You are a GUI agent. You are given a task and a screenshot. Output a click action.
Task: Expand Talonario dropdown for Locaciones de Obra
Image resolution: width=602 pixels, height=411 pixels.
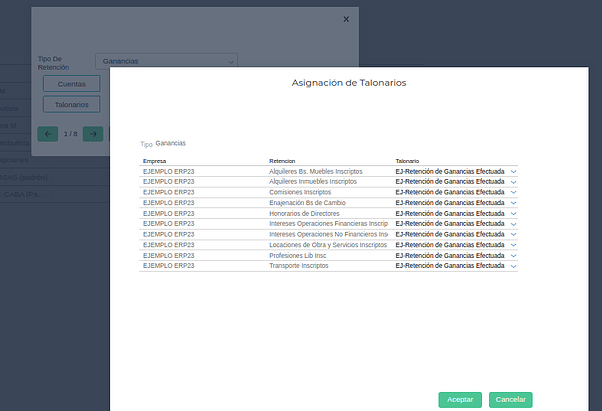(x=514, y=245)
